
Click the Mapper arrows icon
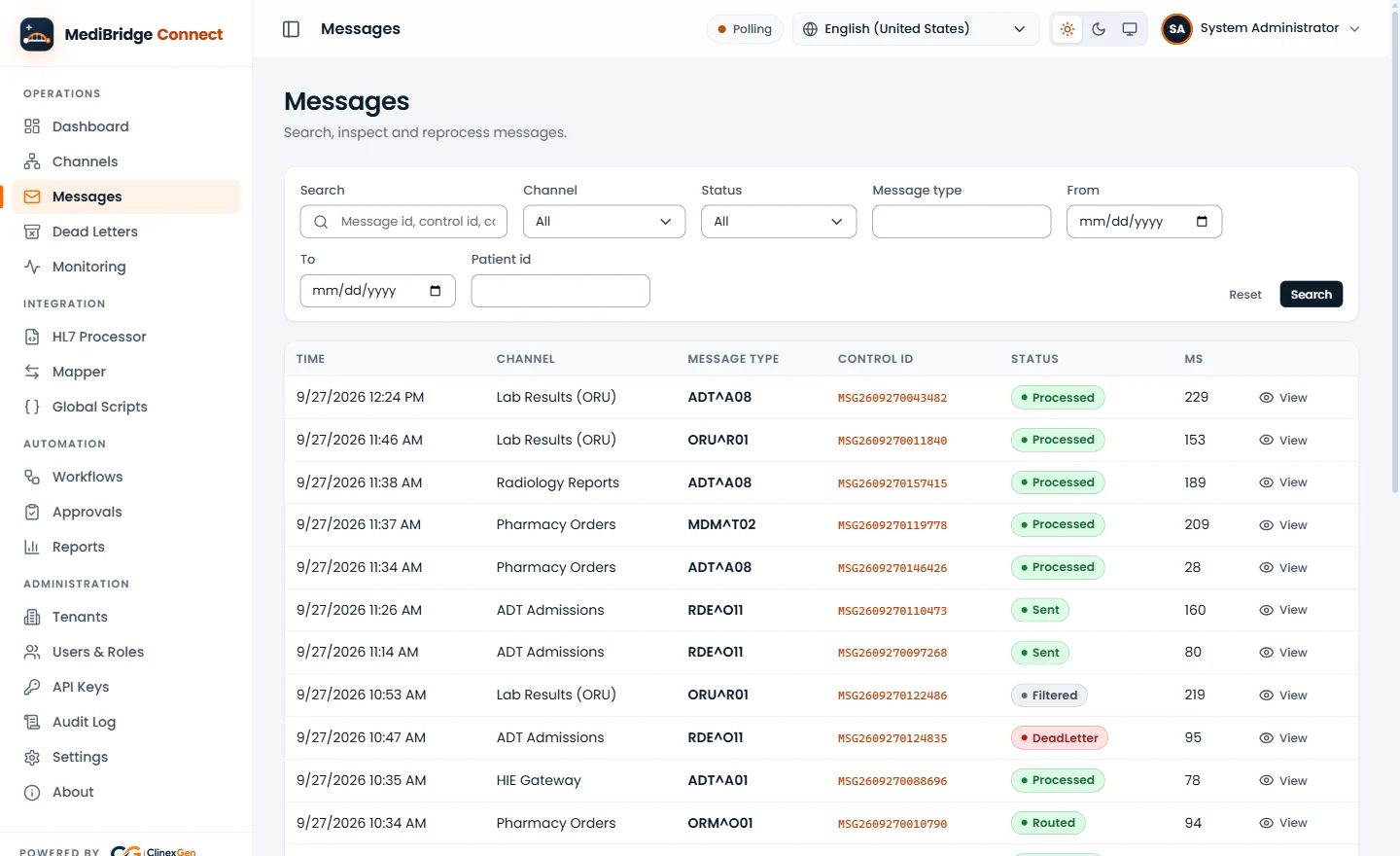click(32, 372)
